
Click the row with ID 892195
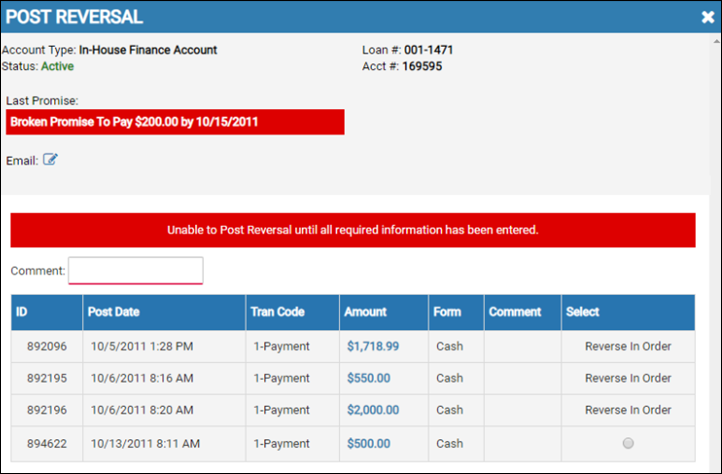pos(353,378)
